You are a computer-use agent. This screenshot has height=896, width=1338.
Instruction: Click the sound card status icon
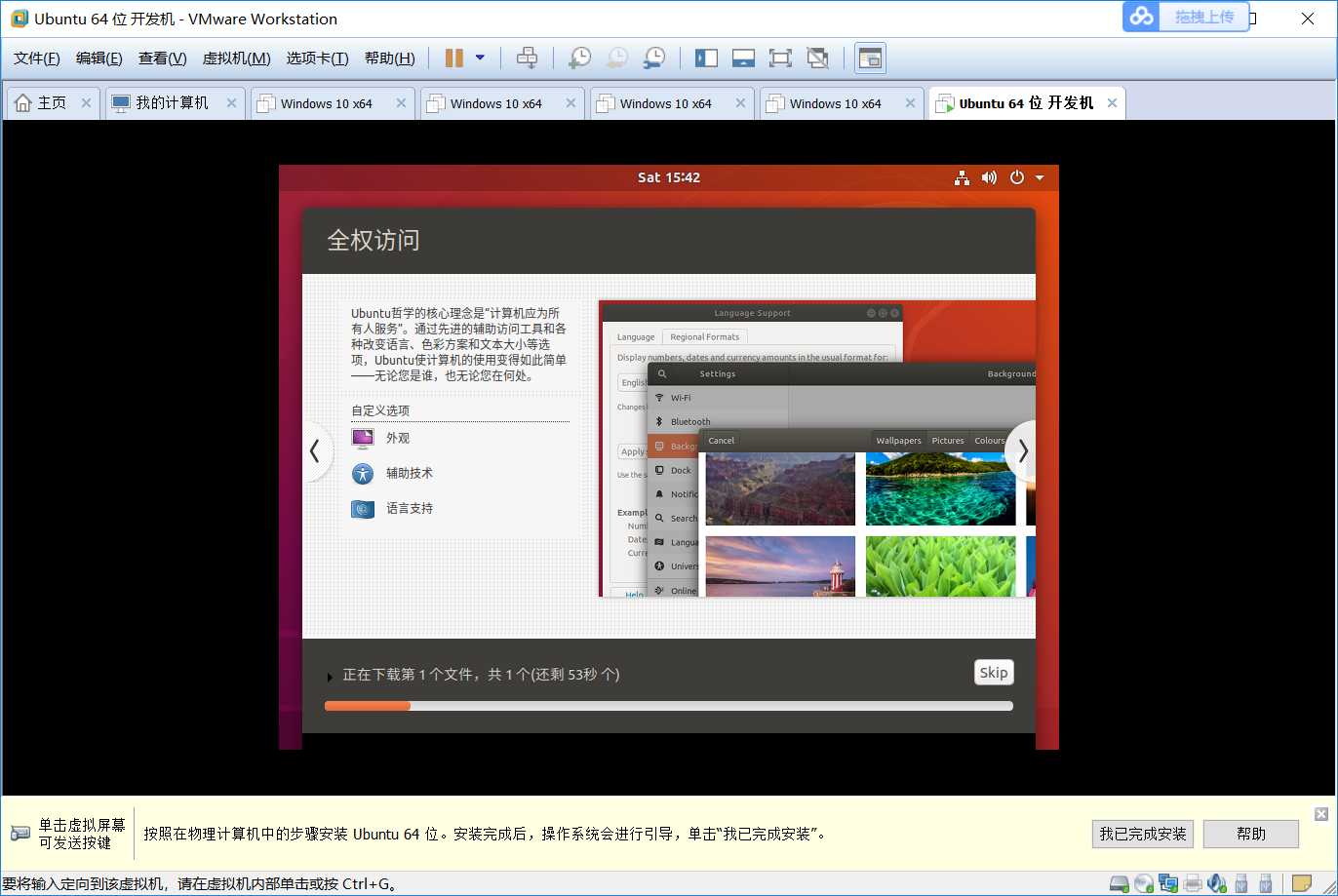pos(1217,884)
